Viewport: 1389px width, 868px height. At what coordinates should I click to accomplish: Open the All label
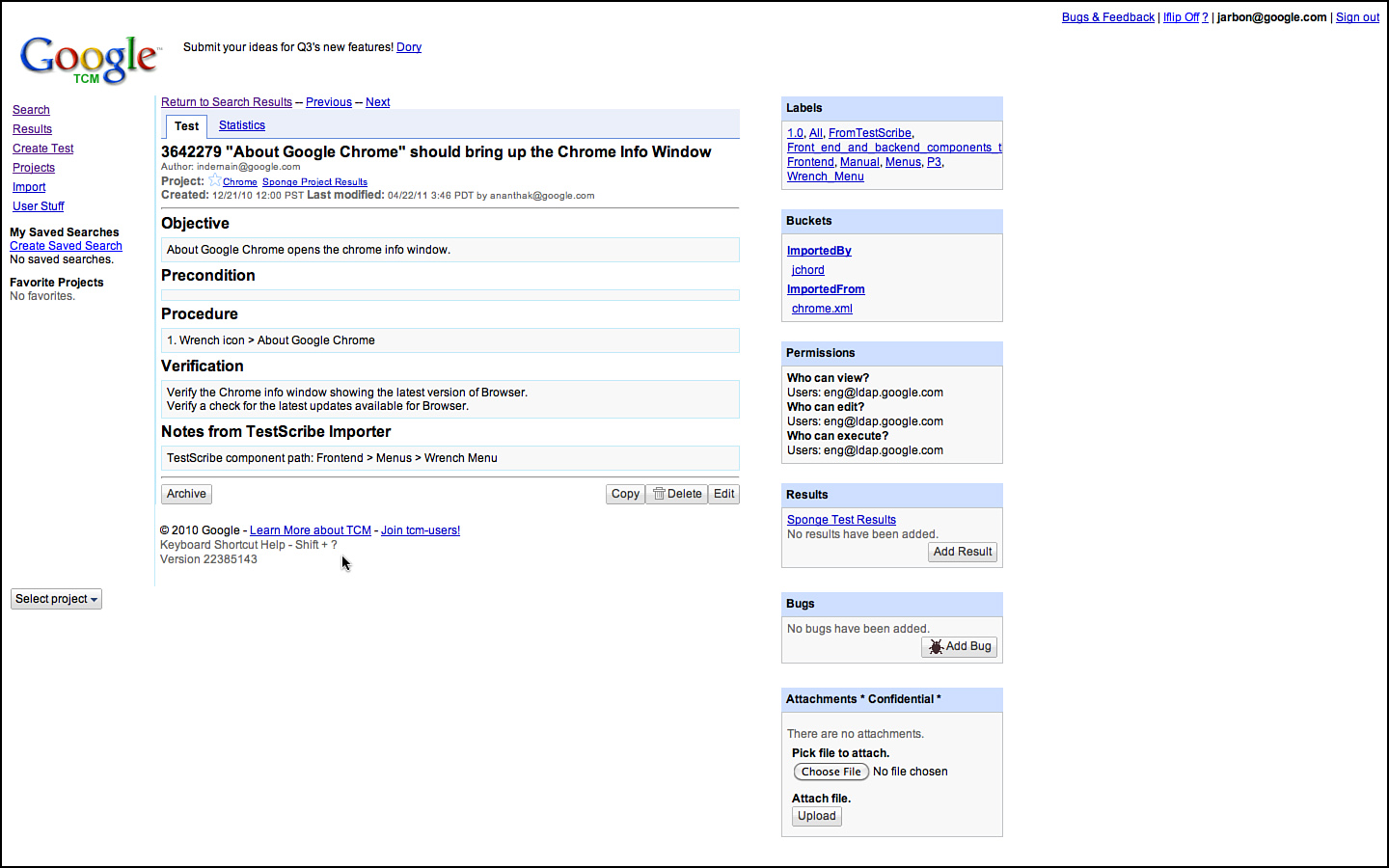pos(816,133)
